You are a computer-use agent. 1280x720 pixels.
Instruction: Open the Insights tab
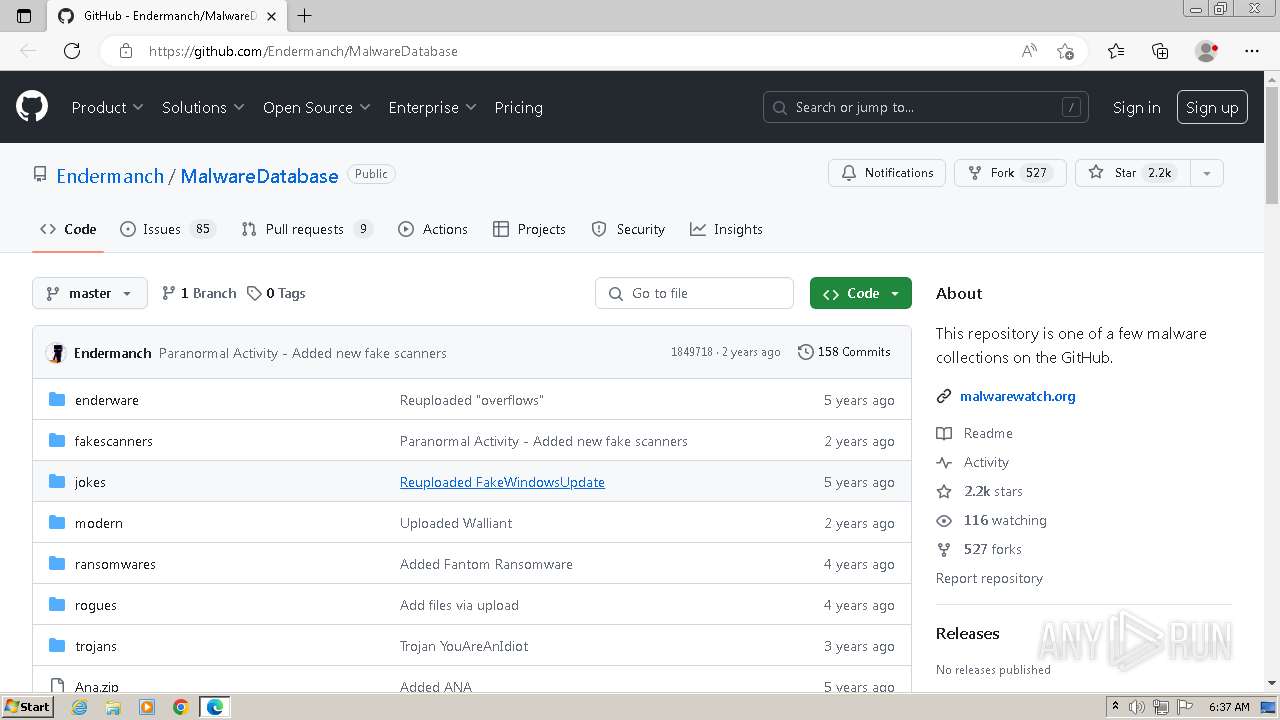[726, 229]
